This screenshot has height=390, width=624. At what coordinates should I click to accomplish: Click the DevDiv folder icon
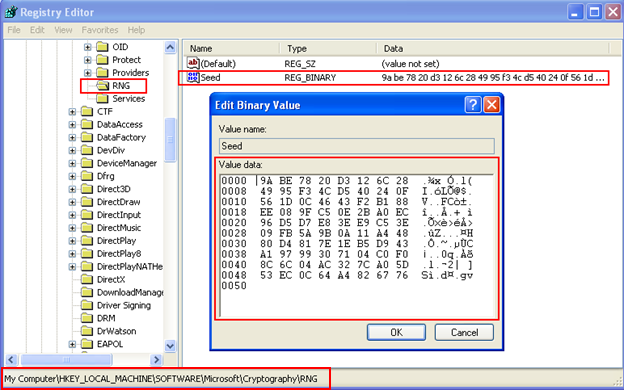pyautogui.click(x=87, y=150)
